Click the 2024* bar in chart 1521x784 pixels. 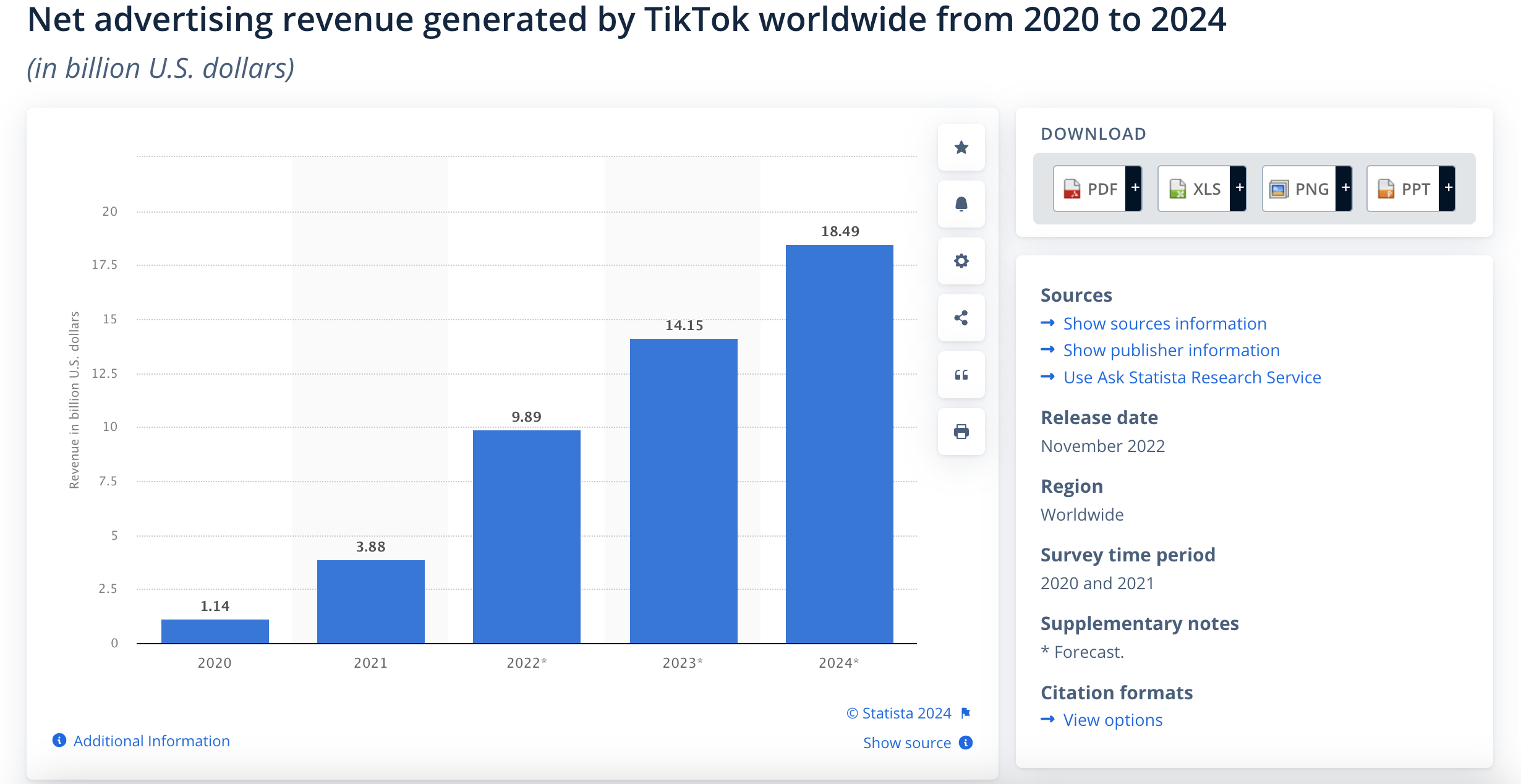coord(840,444)
